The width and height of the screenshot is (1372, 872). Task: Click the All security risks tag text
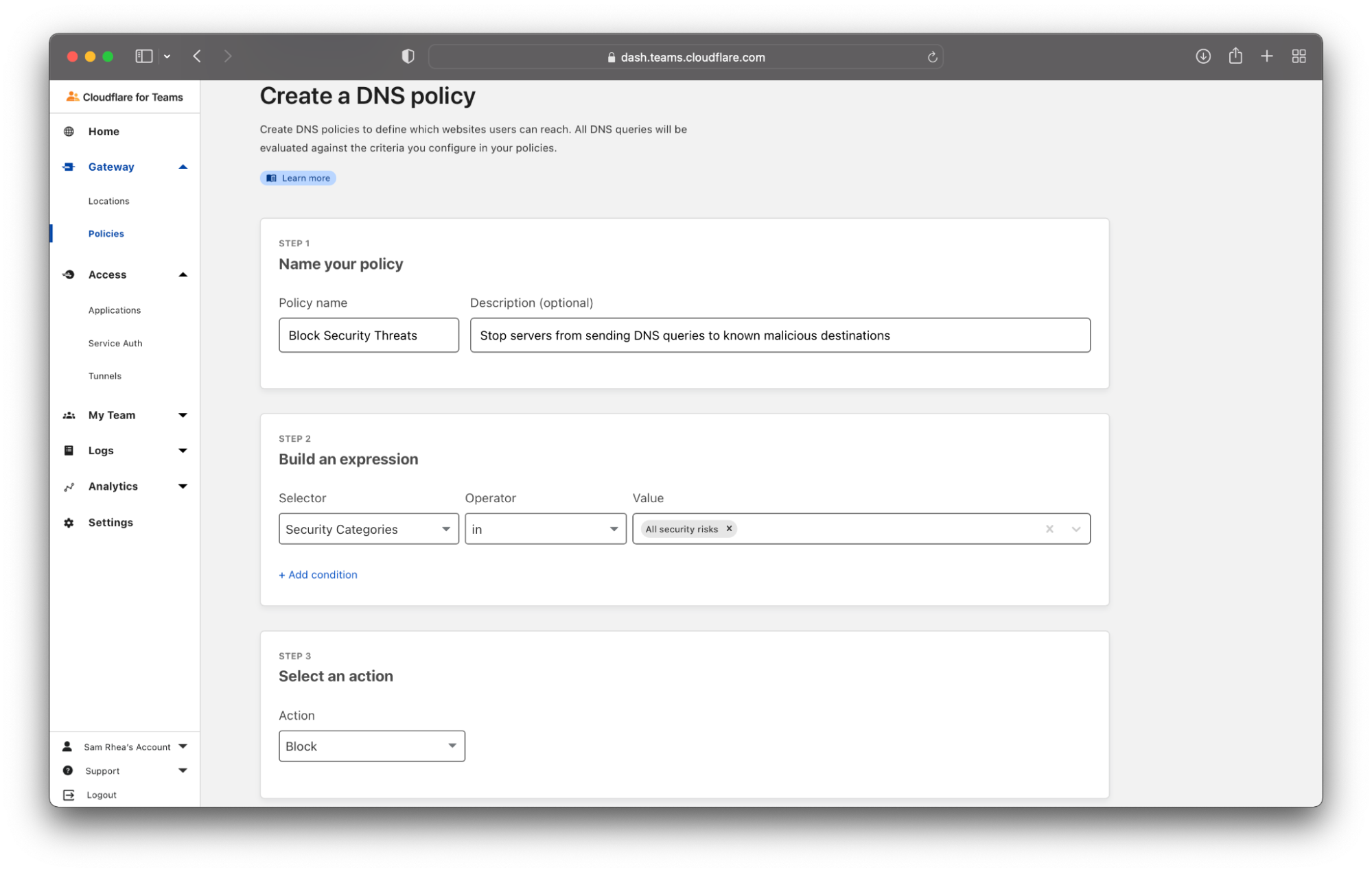tap(681, 529)
